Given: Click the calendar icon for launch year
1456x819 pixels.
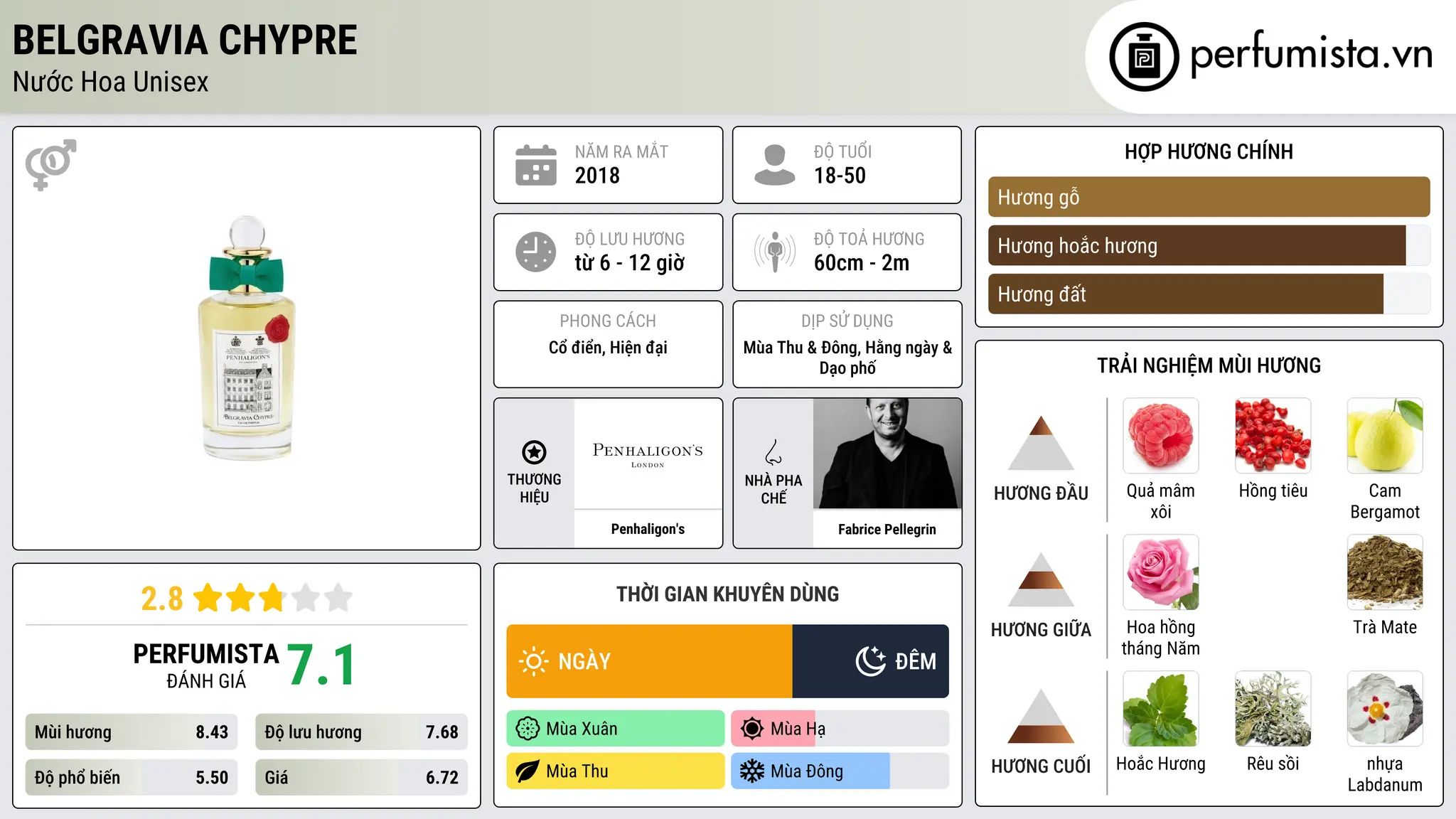Looking at the screenshot, I should pos(536,165).
